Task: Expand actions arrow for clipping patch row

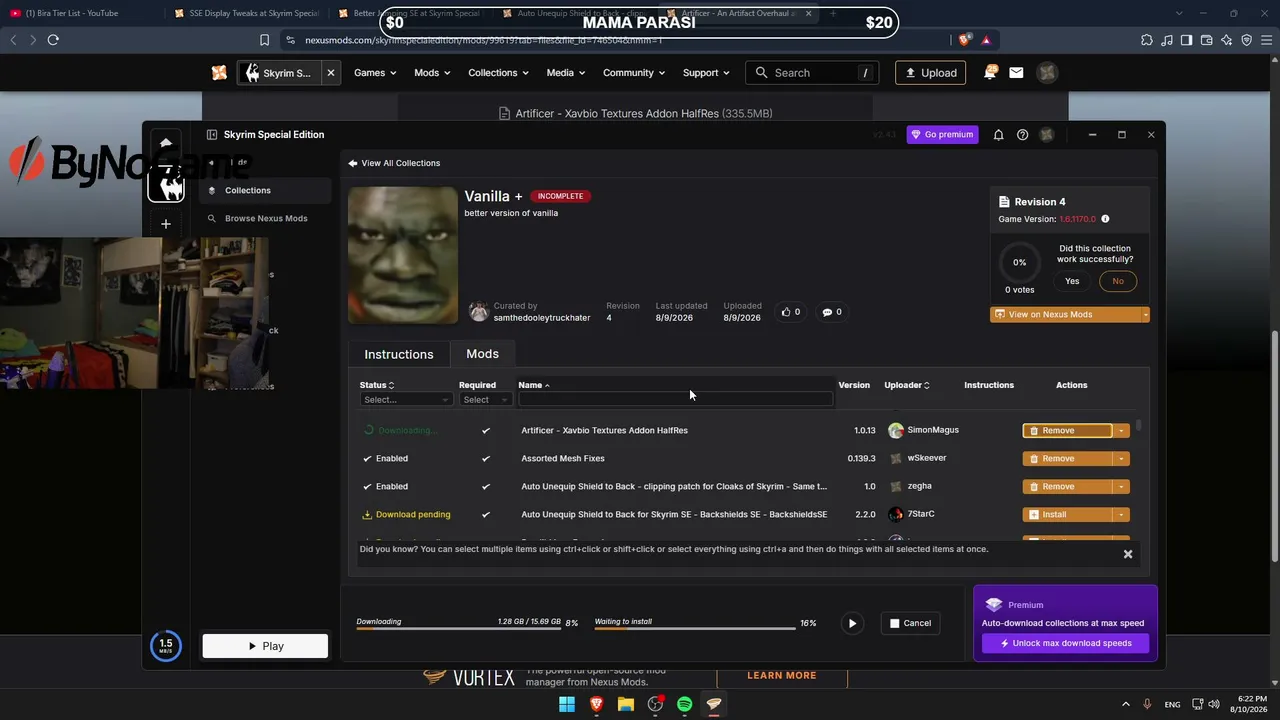Action: 1122,487
